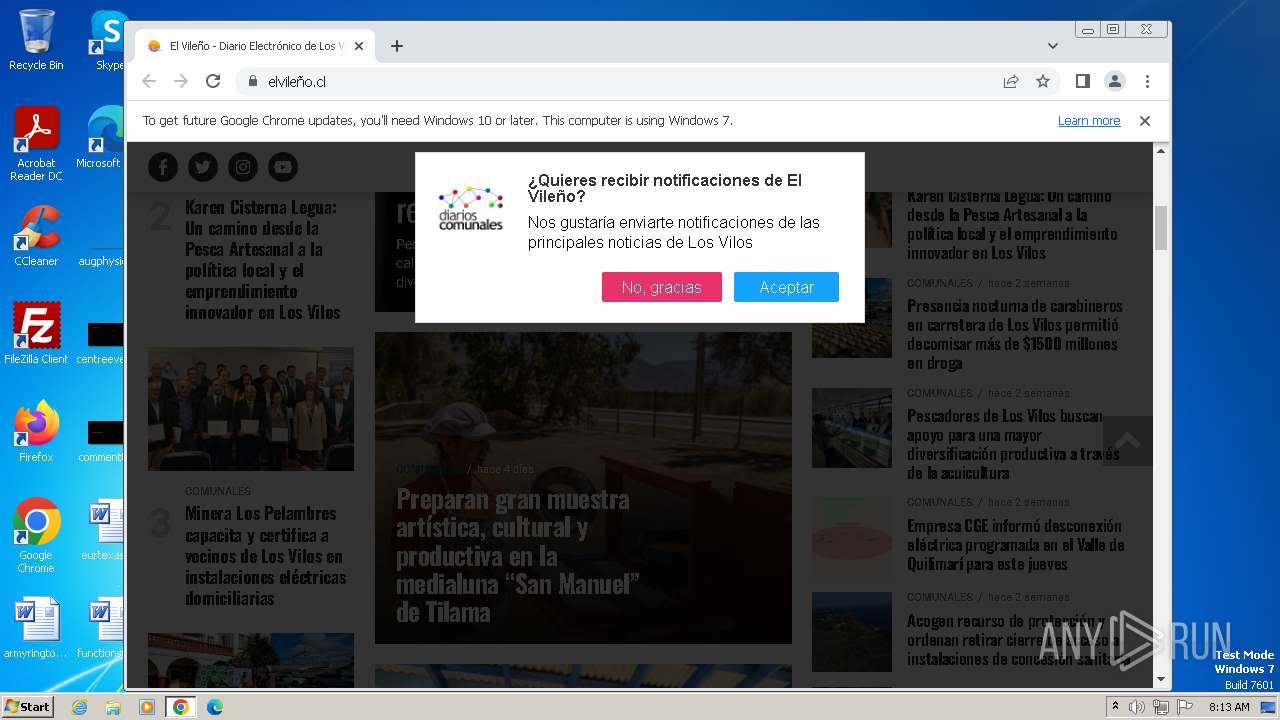Open Google Chrome desktop icon
This screenshot has height=720, width=1280.
click(x=36, y=536)
